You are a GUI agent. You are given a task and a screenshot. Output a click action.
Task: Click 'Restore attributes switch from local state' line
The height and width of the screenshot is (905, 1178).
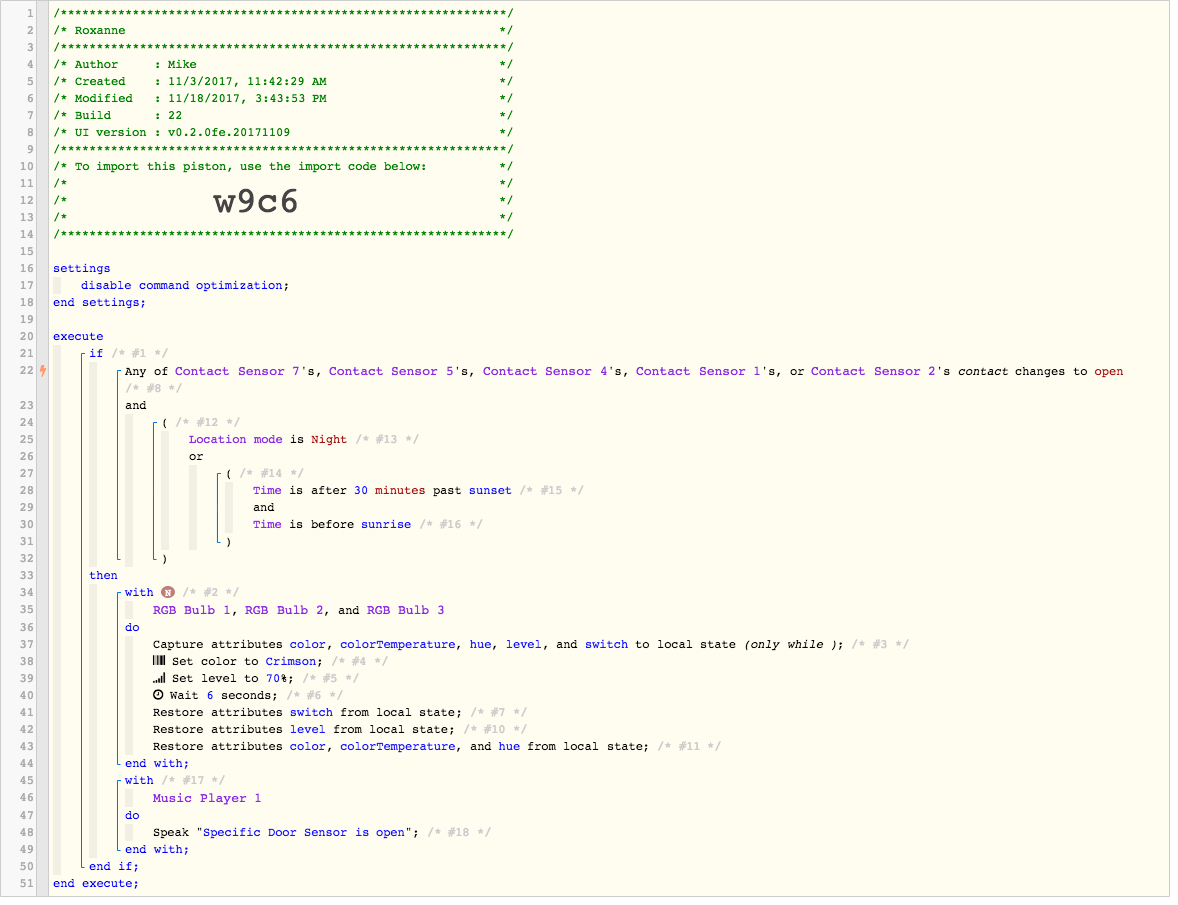coord(307,712)
